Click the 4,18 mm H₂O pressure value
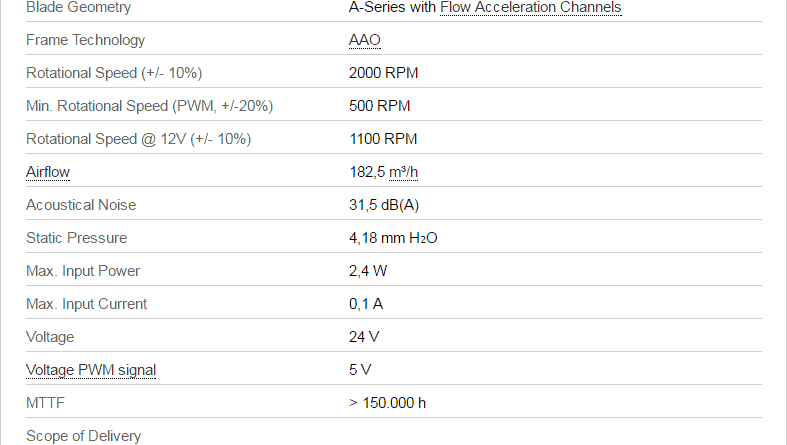Image resolution: width=787 pixels, height=445 pixels. pyautogui.click(x=393, y=238)
